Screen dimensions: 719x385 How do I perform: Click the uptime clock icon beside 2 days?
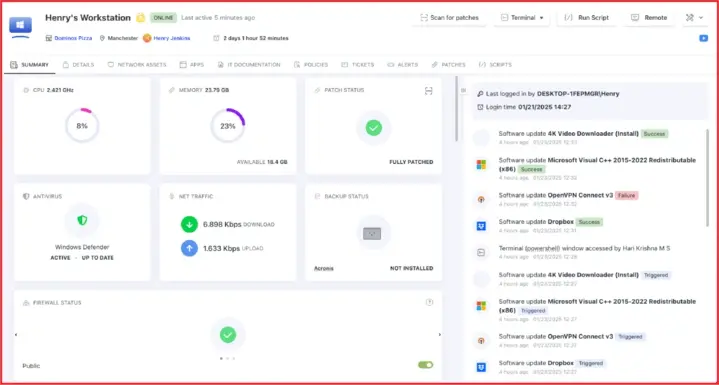click(216, 38)
